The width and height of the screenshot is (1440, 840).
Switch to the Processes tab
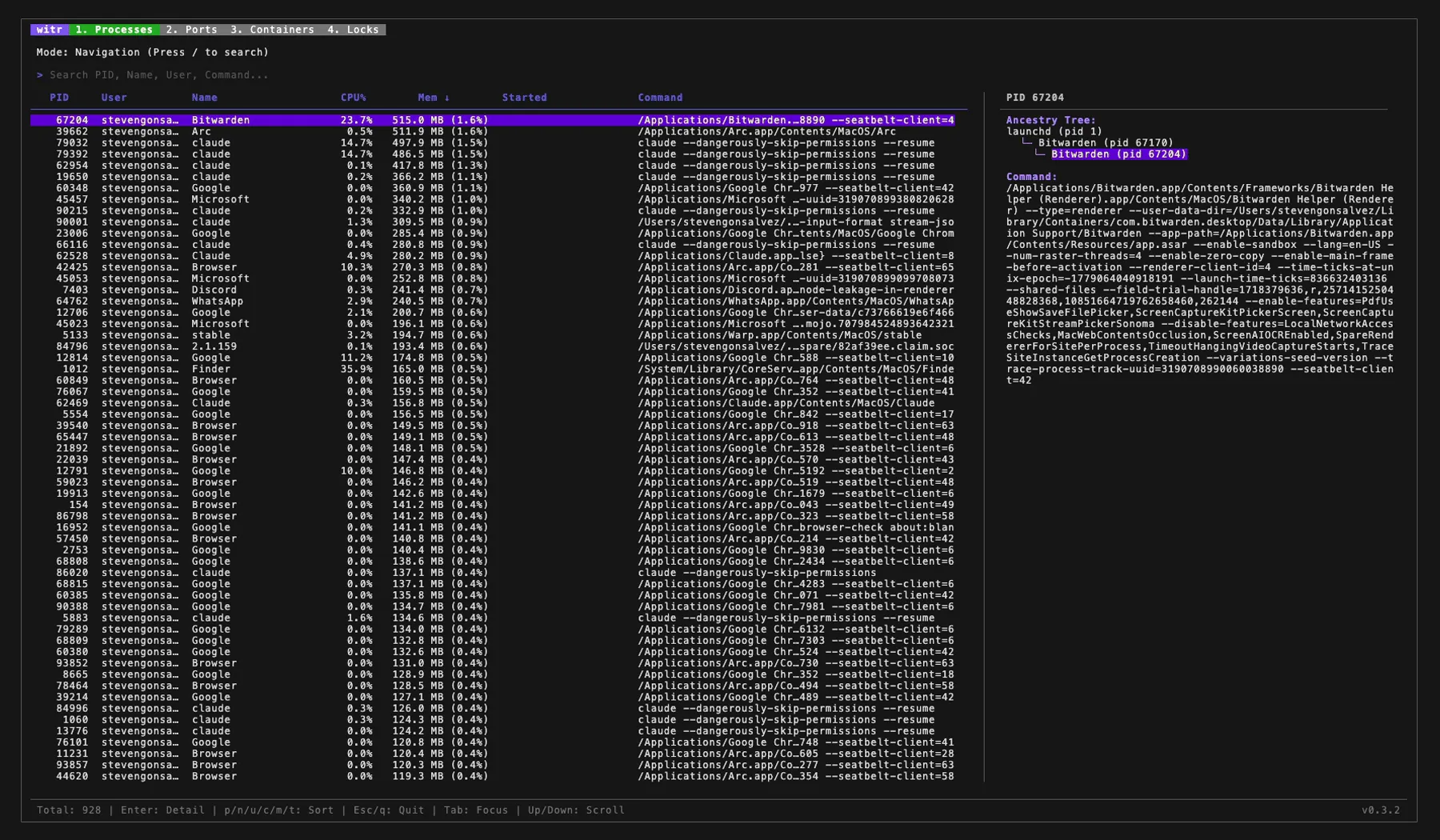[x=114, y=30]
